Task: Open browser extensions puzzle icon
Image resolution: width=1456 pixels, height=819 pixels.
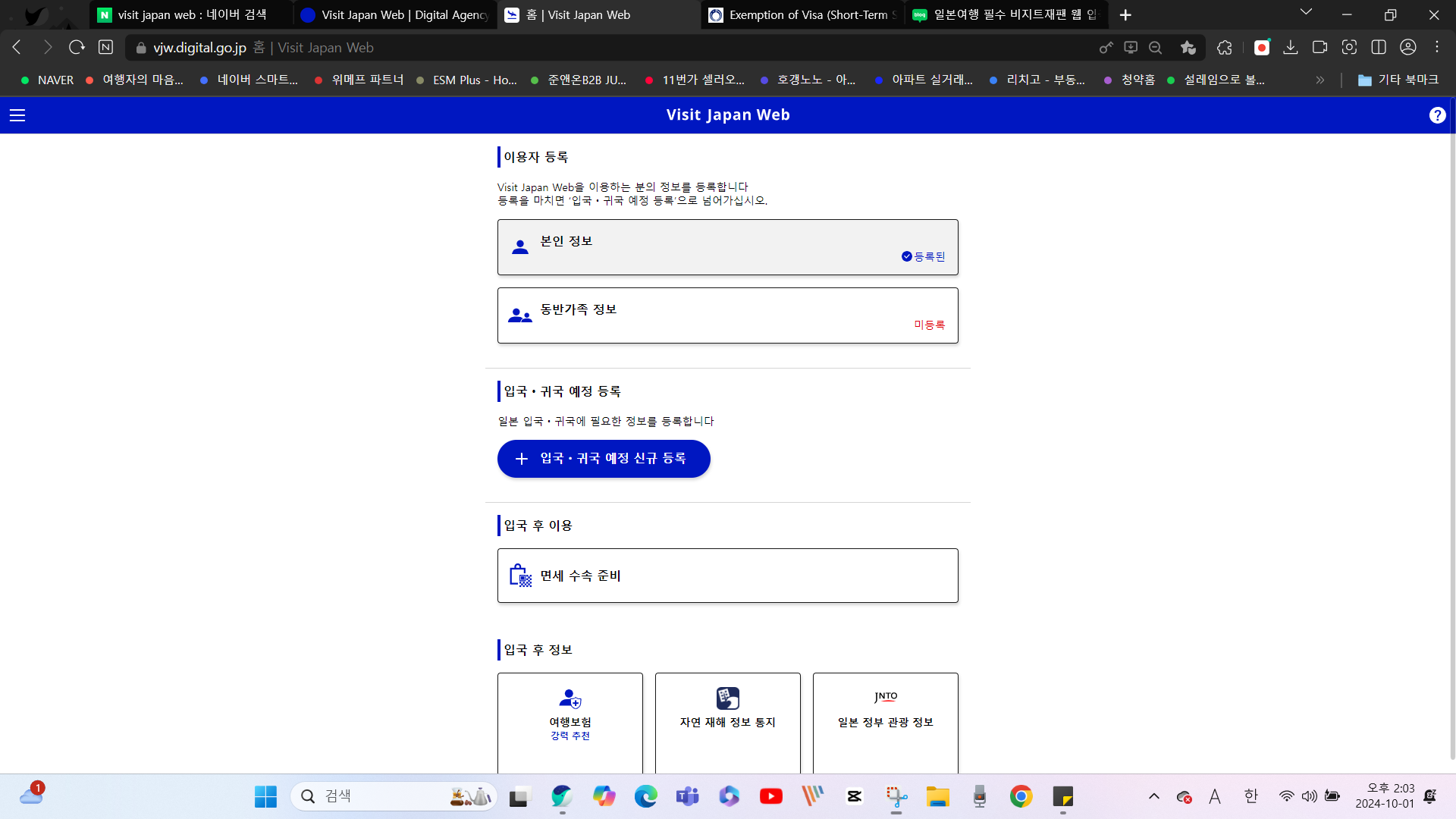Action: tap(1224, 48)
